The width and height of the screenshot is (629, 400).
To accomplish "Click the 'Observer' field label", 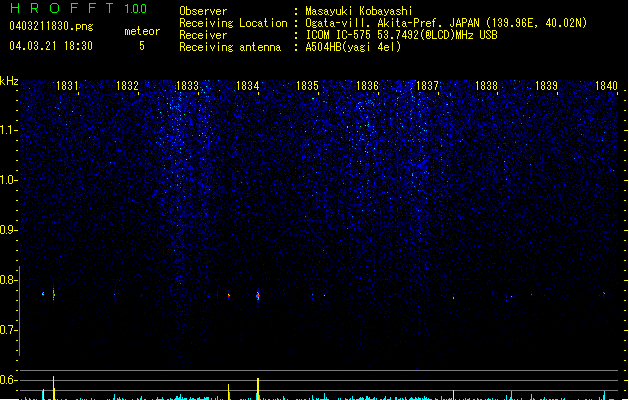I will coord(203,11).
